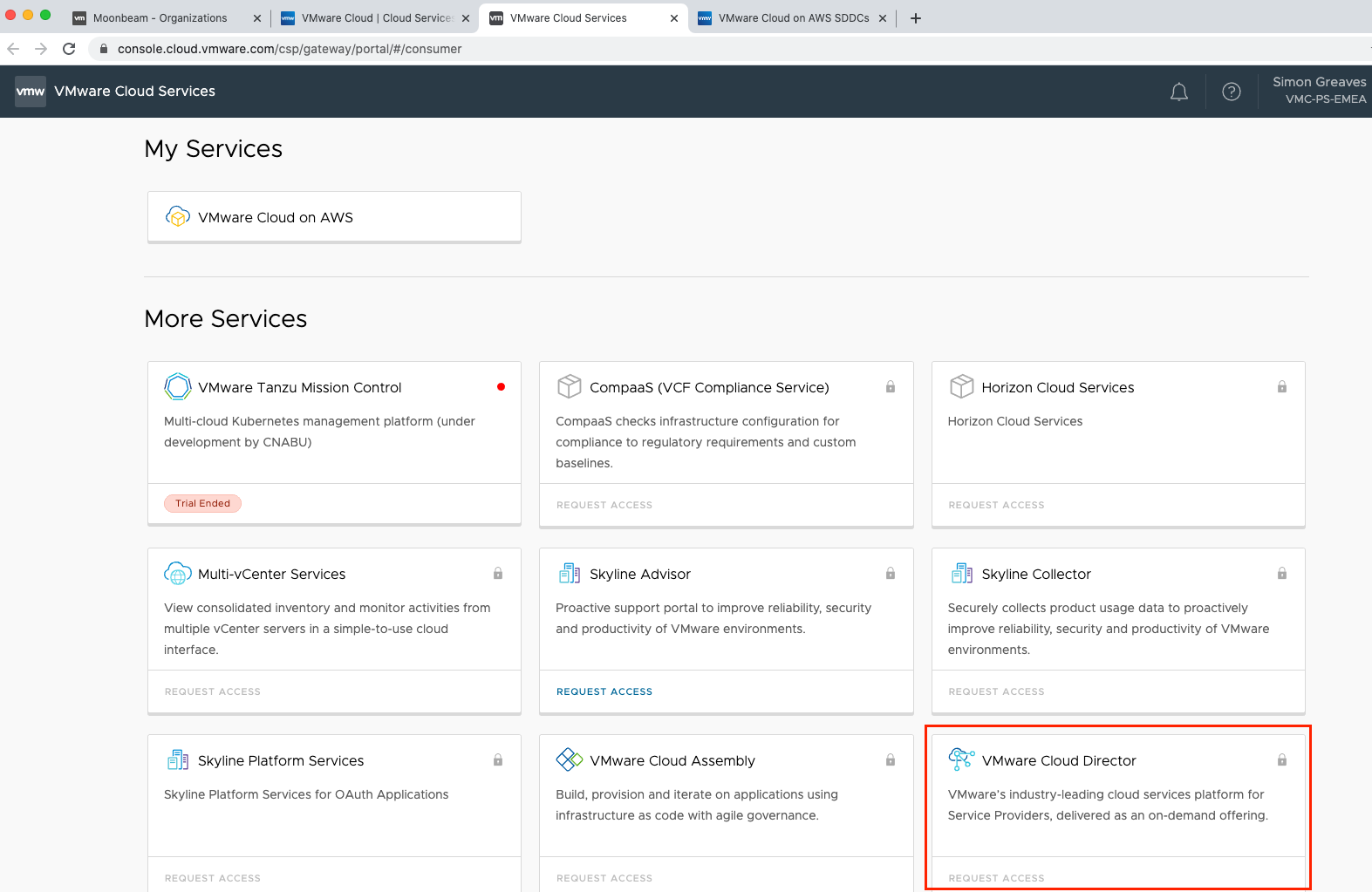Click the lock icon on CompaaS card

tap(891, 387)
